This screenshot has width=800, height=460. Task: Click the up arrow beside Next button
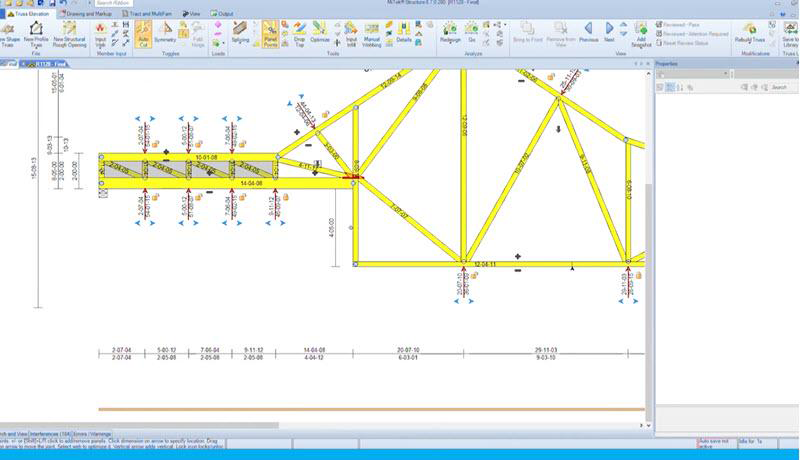(x=623, y=24)
